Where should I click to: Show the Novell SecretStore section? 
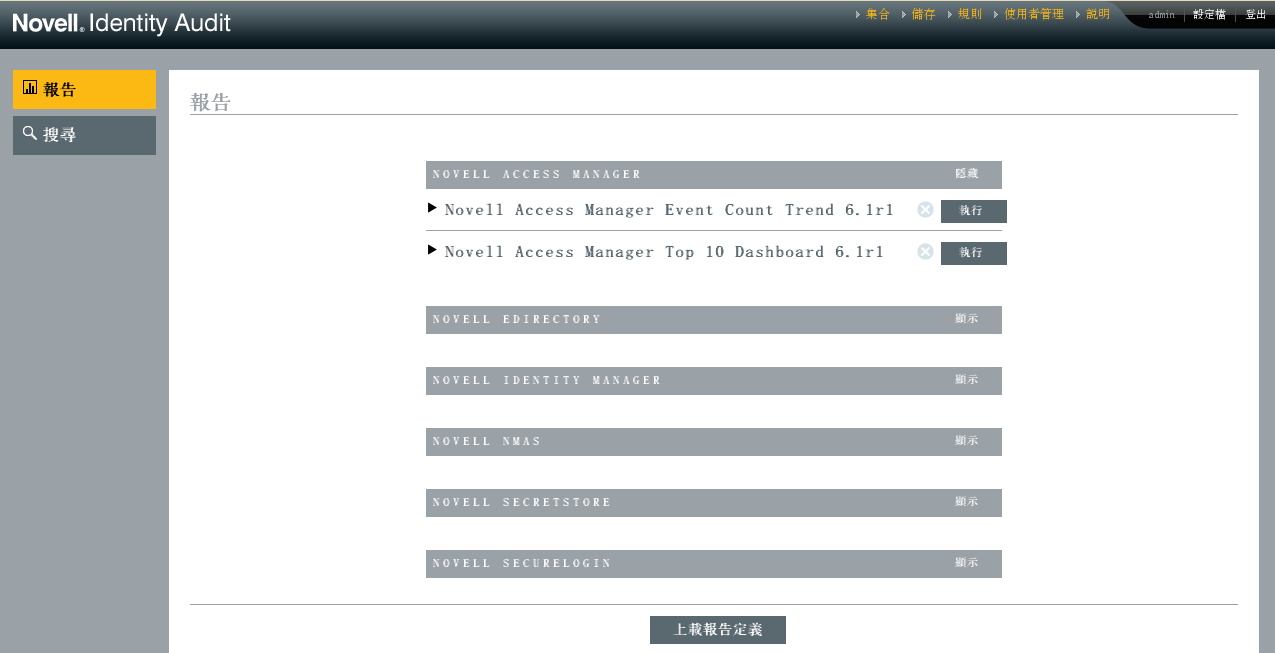coord(966,502)
